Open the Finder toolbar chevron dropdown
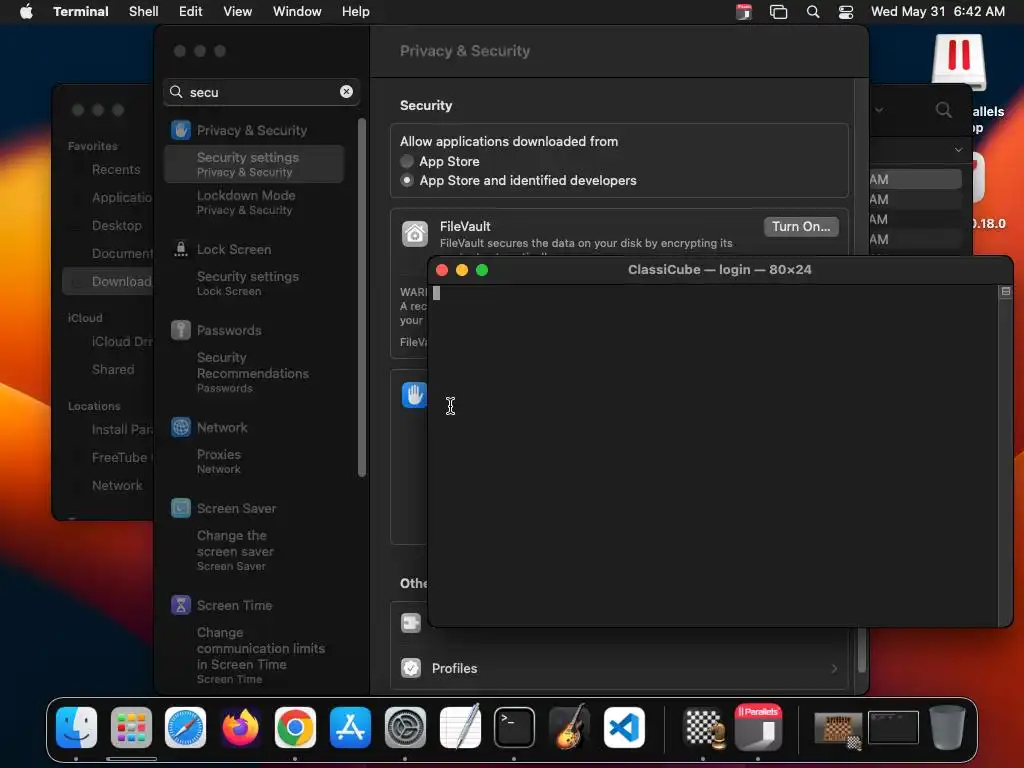 coord(879,110)
